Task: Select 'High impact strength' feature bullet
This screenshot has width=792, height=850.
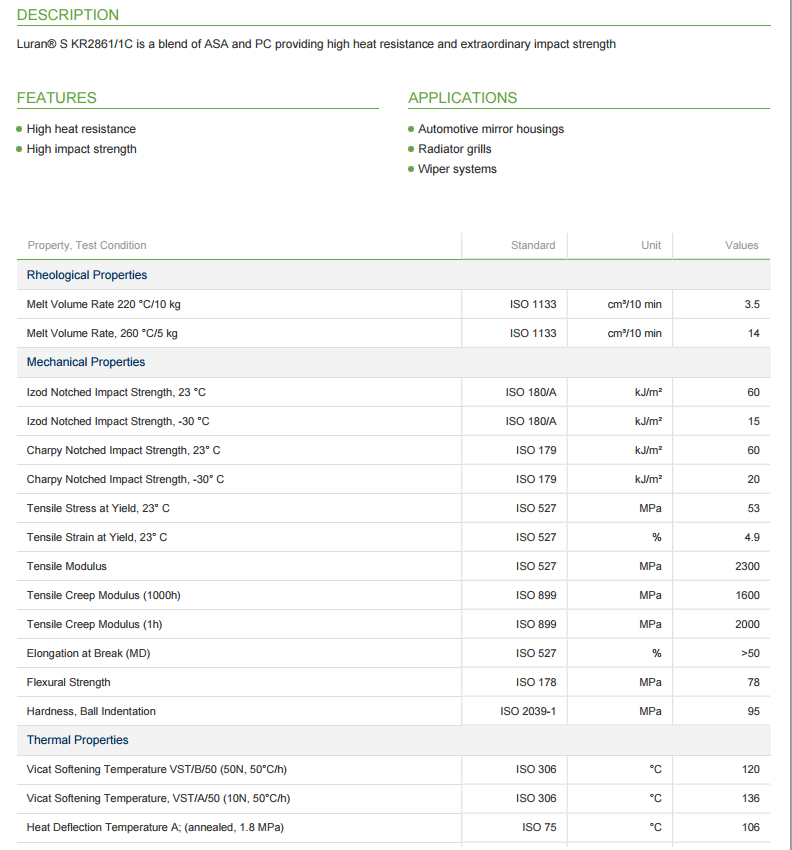Action: point(81,149)
